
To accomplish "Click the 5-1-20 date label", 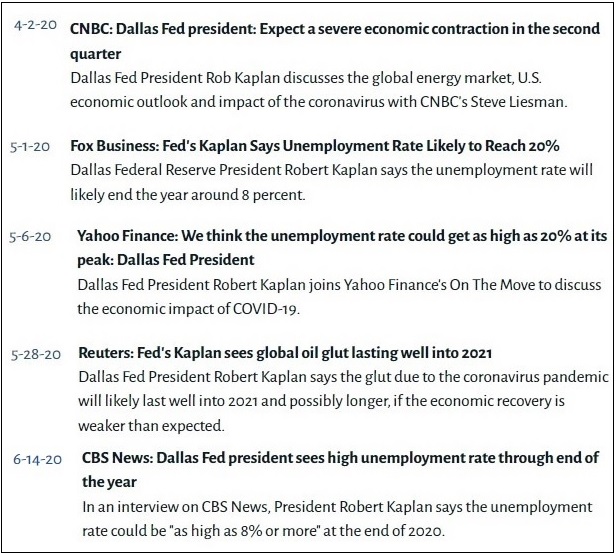I will pos(30,147).
